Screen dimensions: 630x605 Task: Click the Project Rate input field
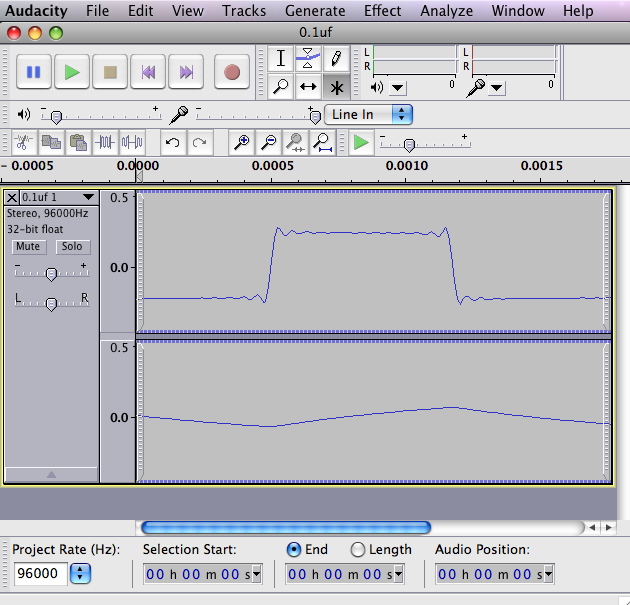point(40,573)
